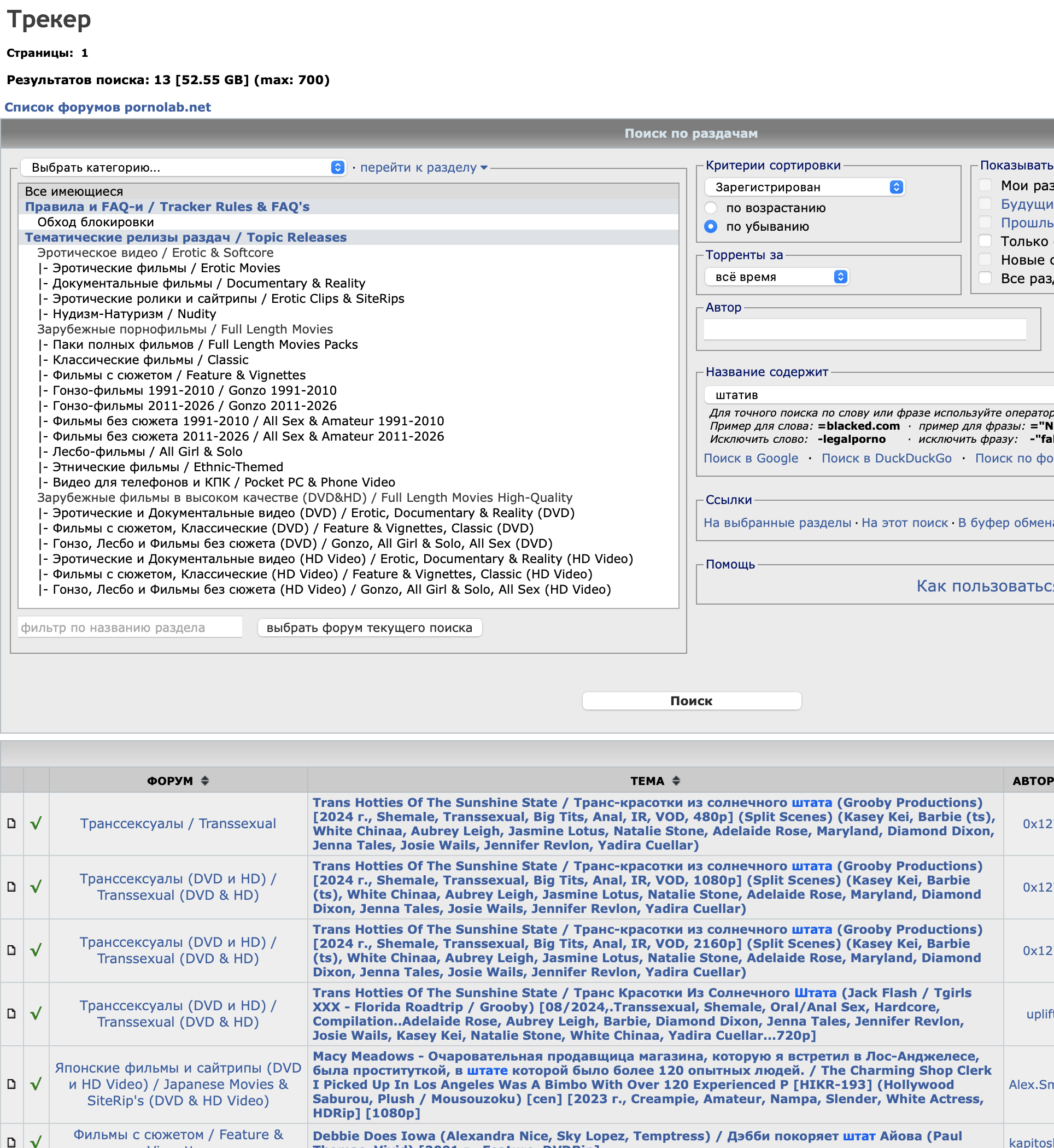
Task: Click the 'ФОРУМ' column header text
Action: 170,781
